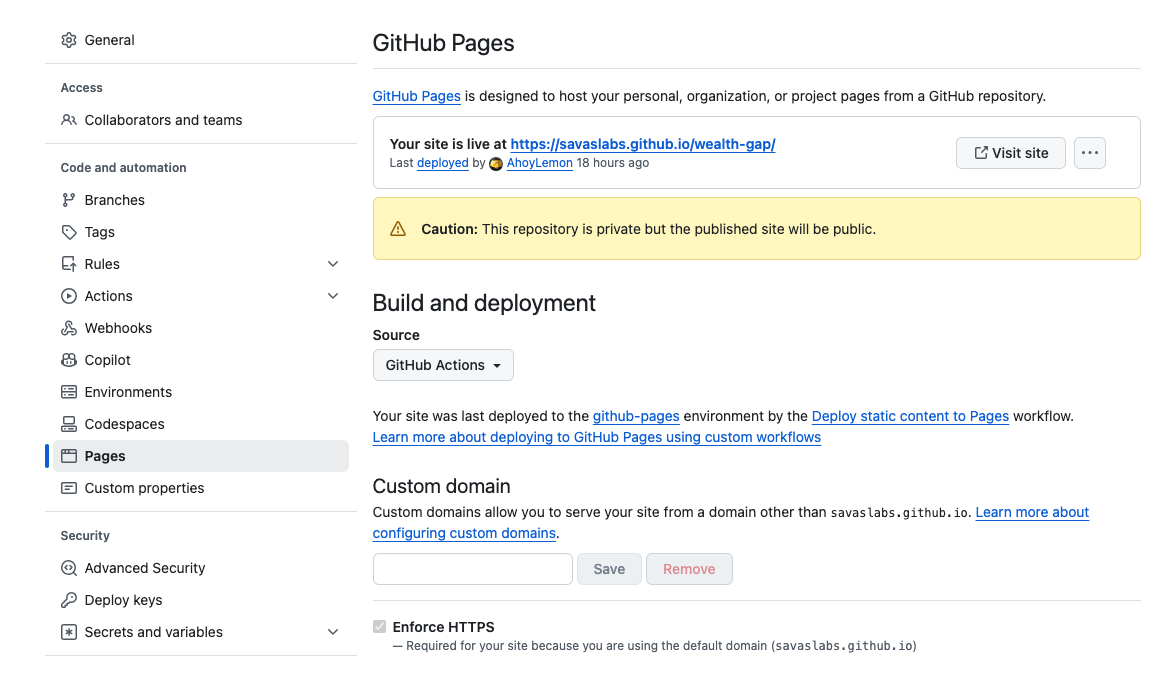Screen dimensions: 1164x674
Task: Open the github-pages environment link
Action: click(x=636, y=416)
